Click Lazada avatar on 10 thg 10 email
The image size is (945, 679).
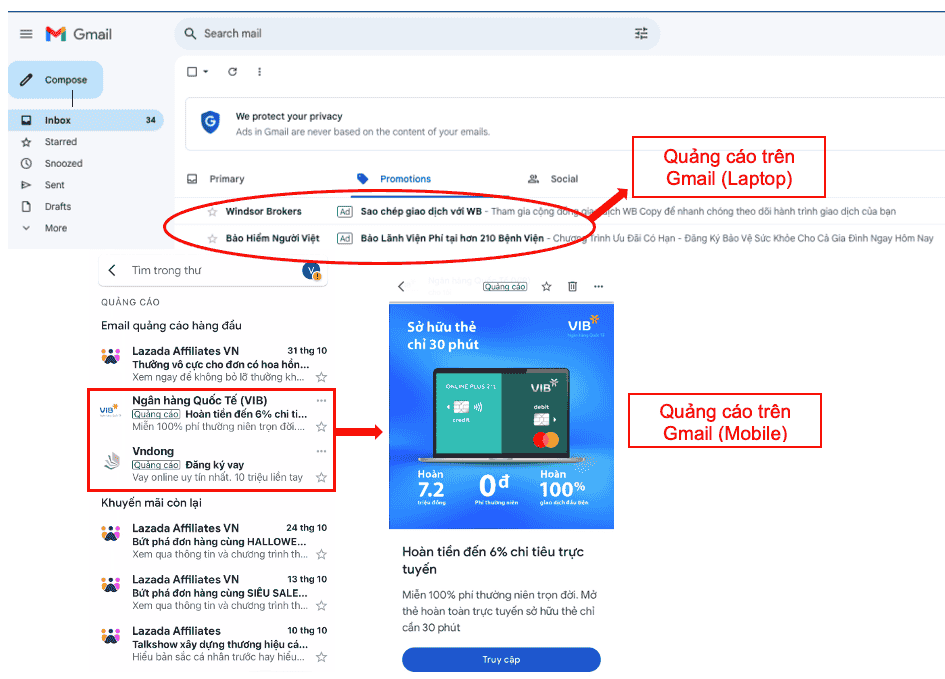tap(111, 636)
